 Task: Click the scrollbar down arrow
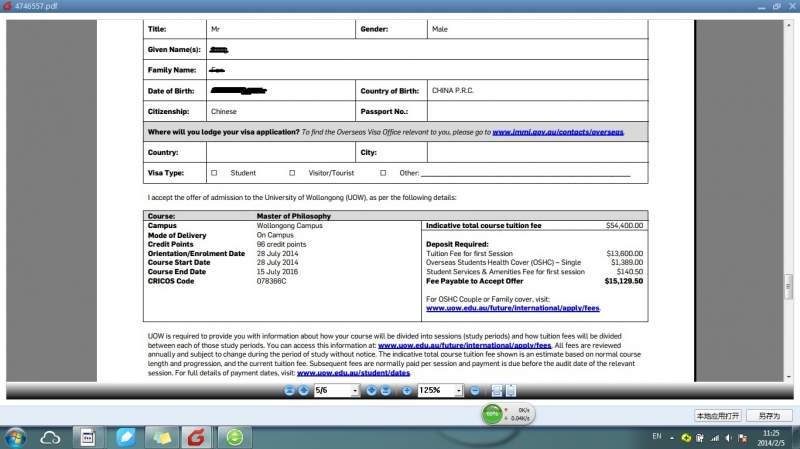coord(789,377)
